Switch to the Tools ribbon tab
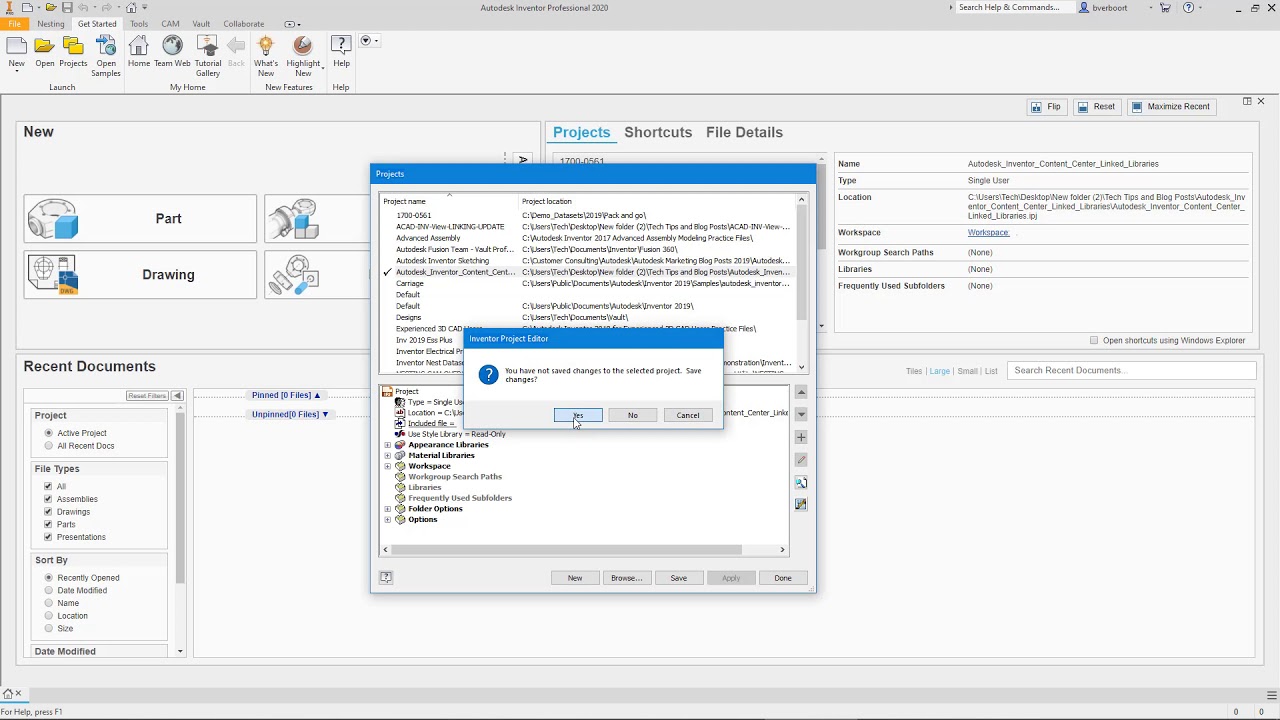The width and height of the screenshot is (1280, 720). click(139, 23)
